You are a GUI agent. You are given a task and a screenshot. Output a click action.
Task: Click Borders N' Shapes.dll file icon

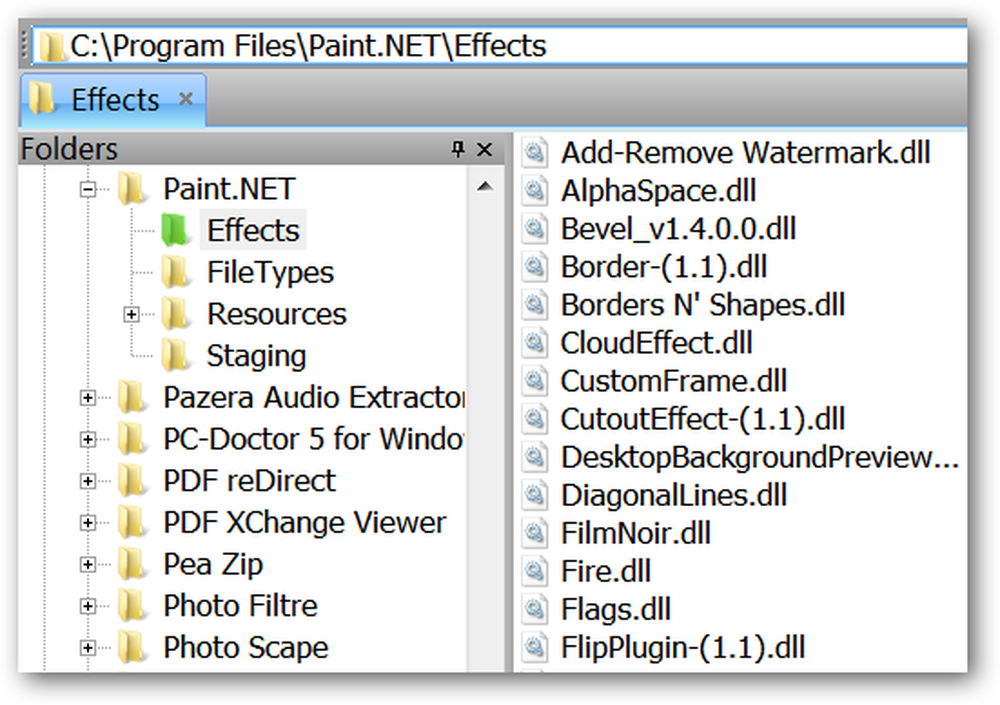pyautogui.click(x=534, y=305)
